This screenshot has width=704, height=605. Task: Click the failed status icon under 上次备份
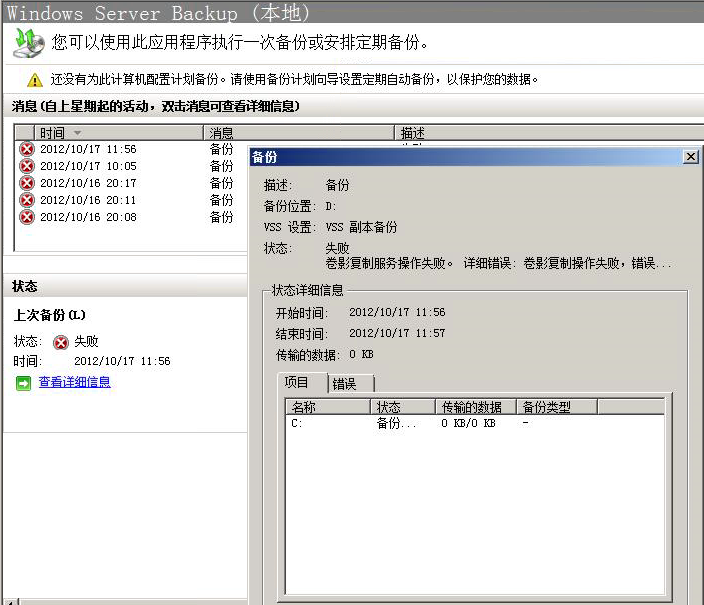tap(61, 342)
